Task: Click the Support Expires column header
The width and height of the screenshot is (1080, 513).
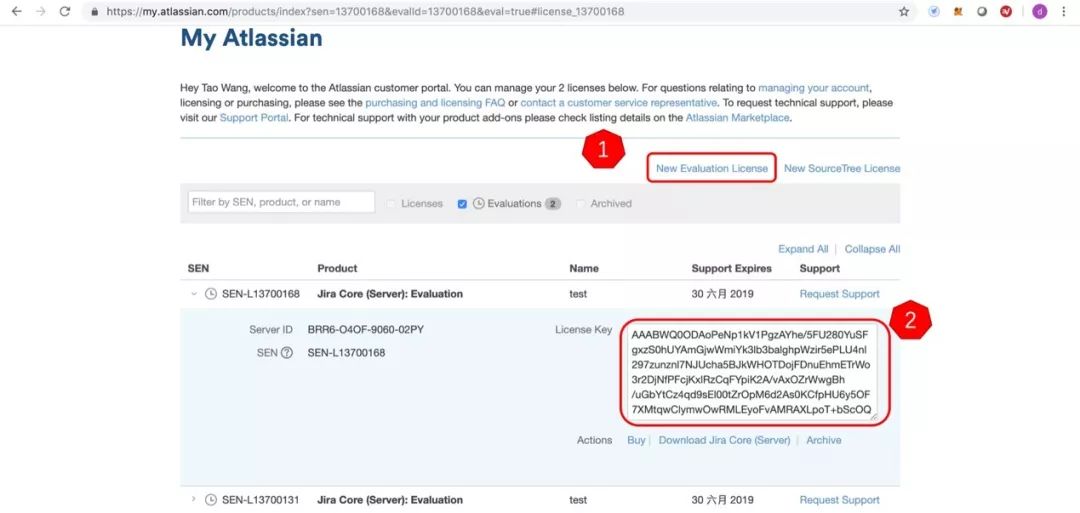Action: pyautogui.click(x=731, y=269)
